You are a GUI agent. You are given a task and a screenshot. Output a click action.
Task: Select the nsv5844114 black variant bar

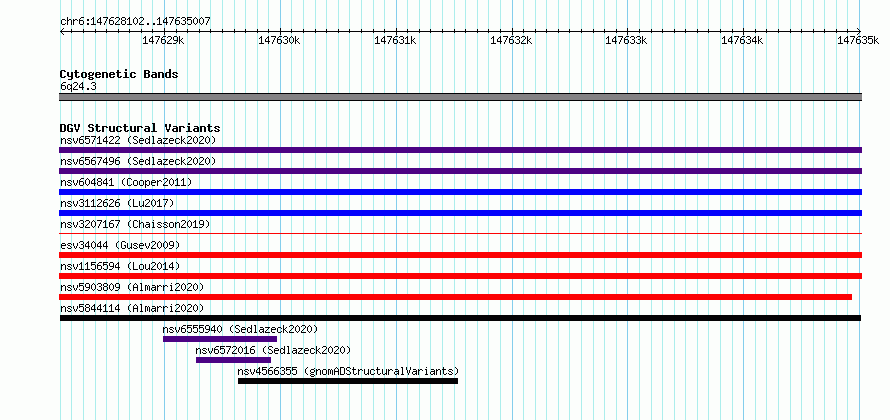tap(460, 318)
